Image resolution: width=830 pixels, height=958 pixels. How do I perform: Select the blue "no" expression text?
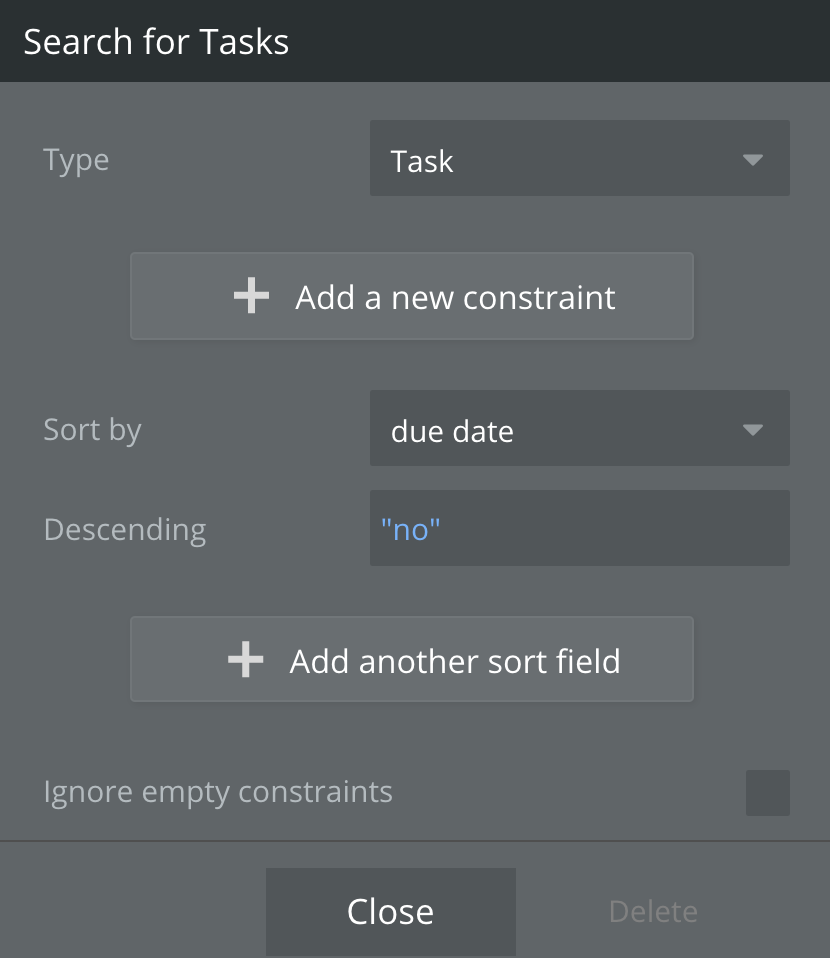tap(410, 529)
